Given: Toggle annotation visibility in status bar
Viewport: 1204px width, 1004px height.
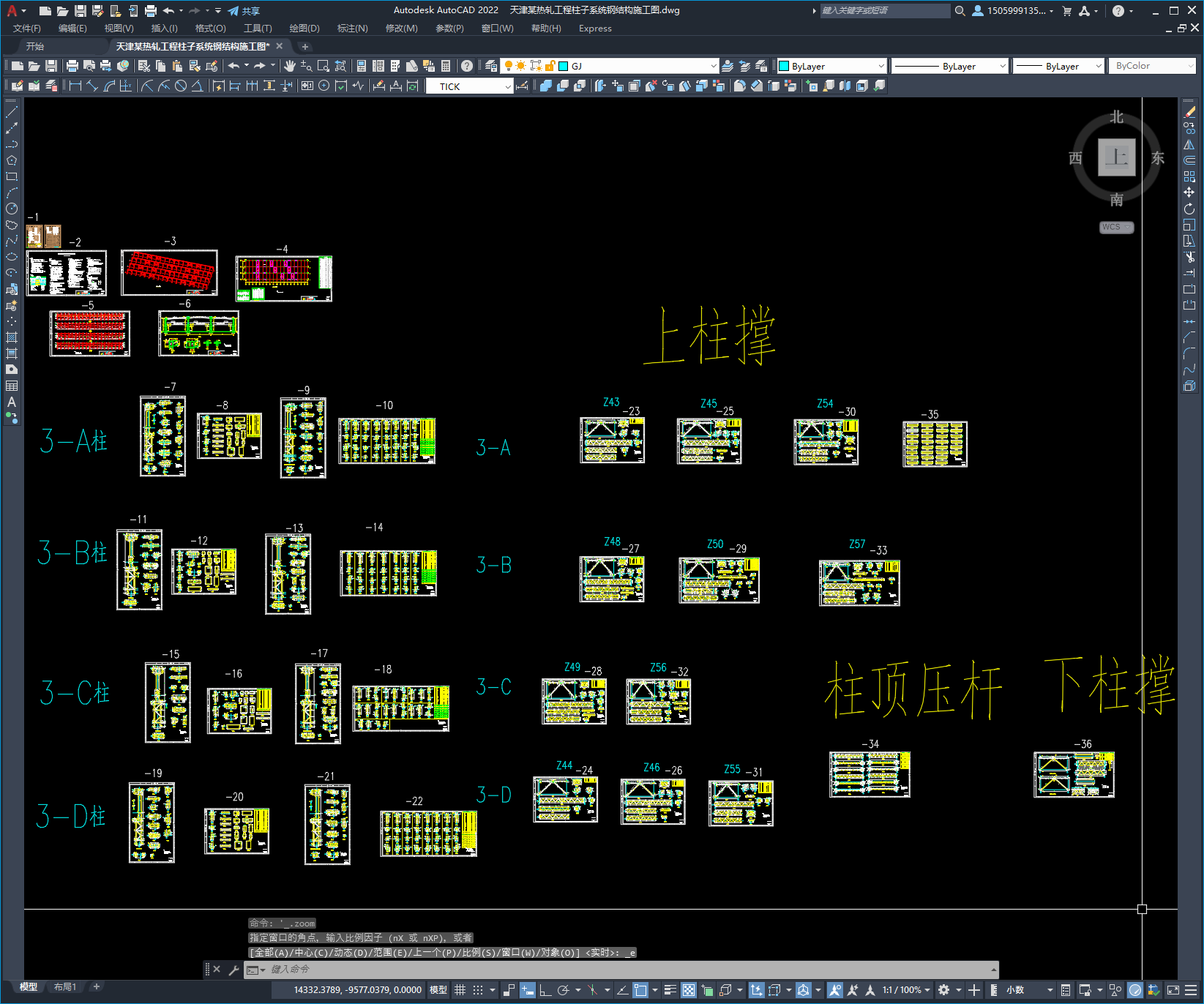Looking at the screenshot, I should pos(835,990).
